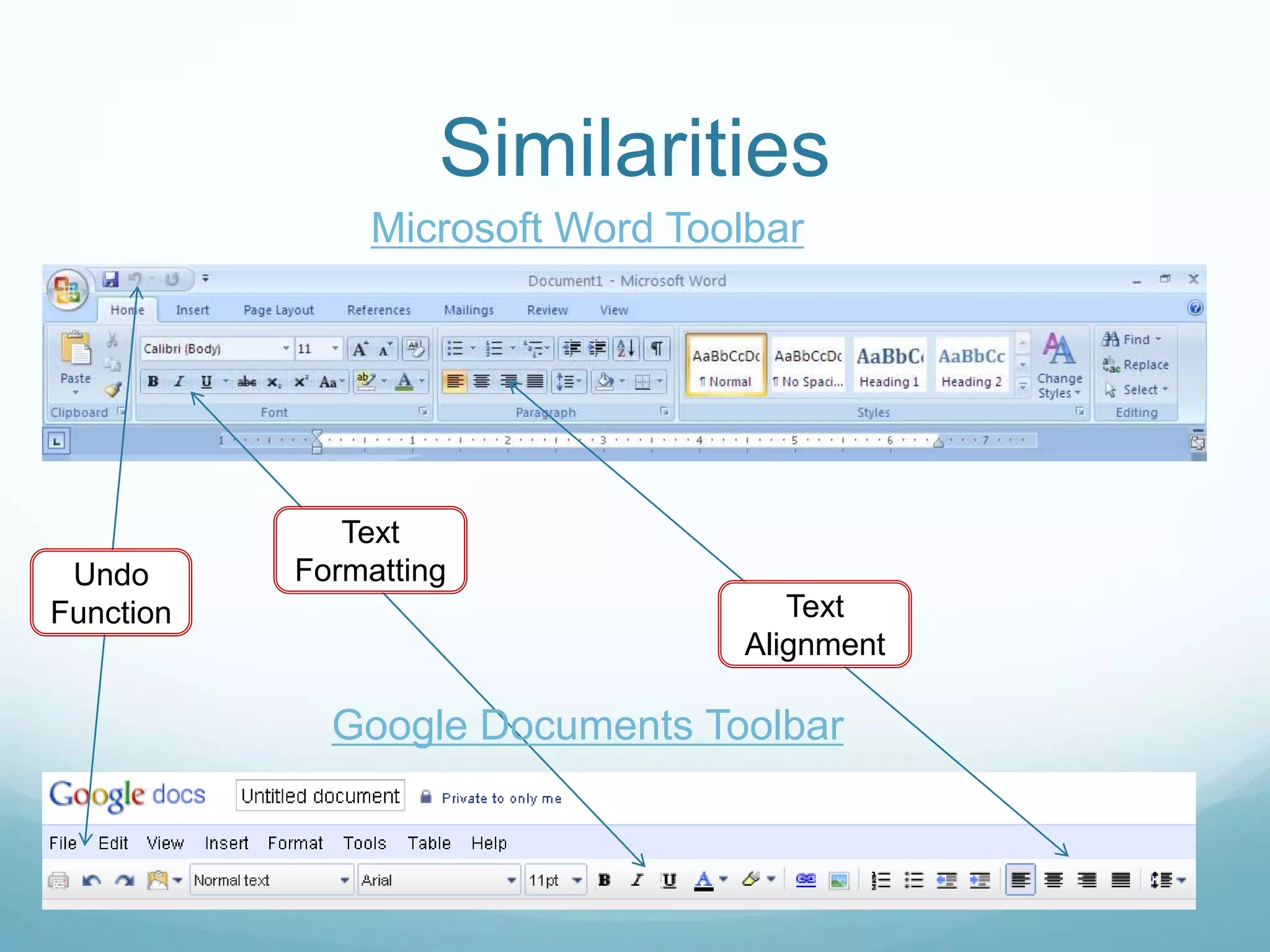
Task: Click the Font Color A in Word
Action: point(404,382)
